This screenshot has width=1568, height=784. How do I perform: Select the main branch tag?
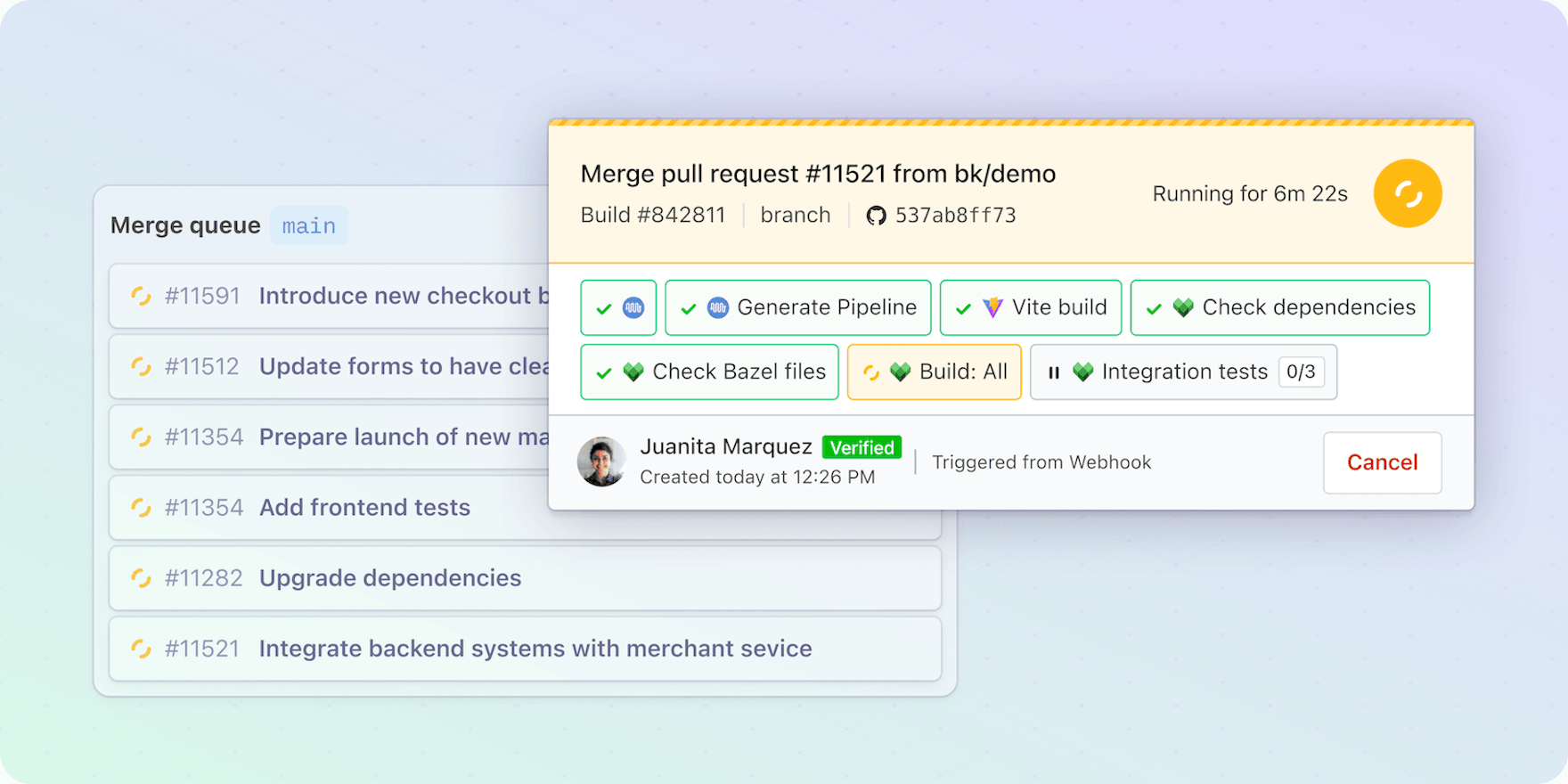point(308,226)
